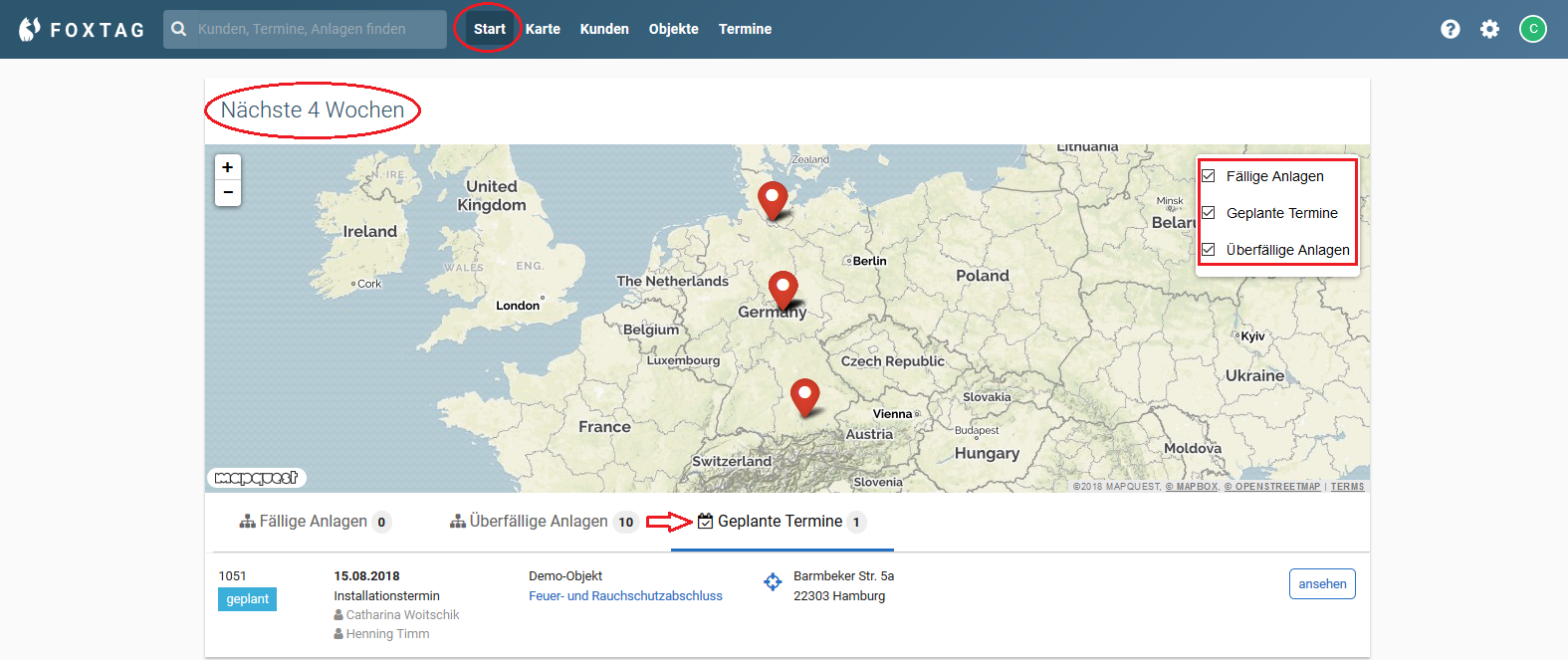Switch to Geplante Termine tab
1568x660 pixels.
[x=782, y=522]
